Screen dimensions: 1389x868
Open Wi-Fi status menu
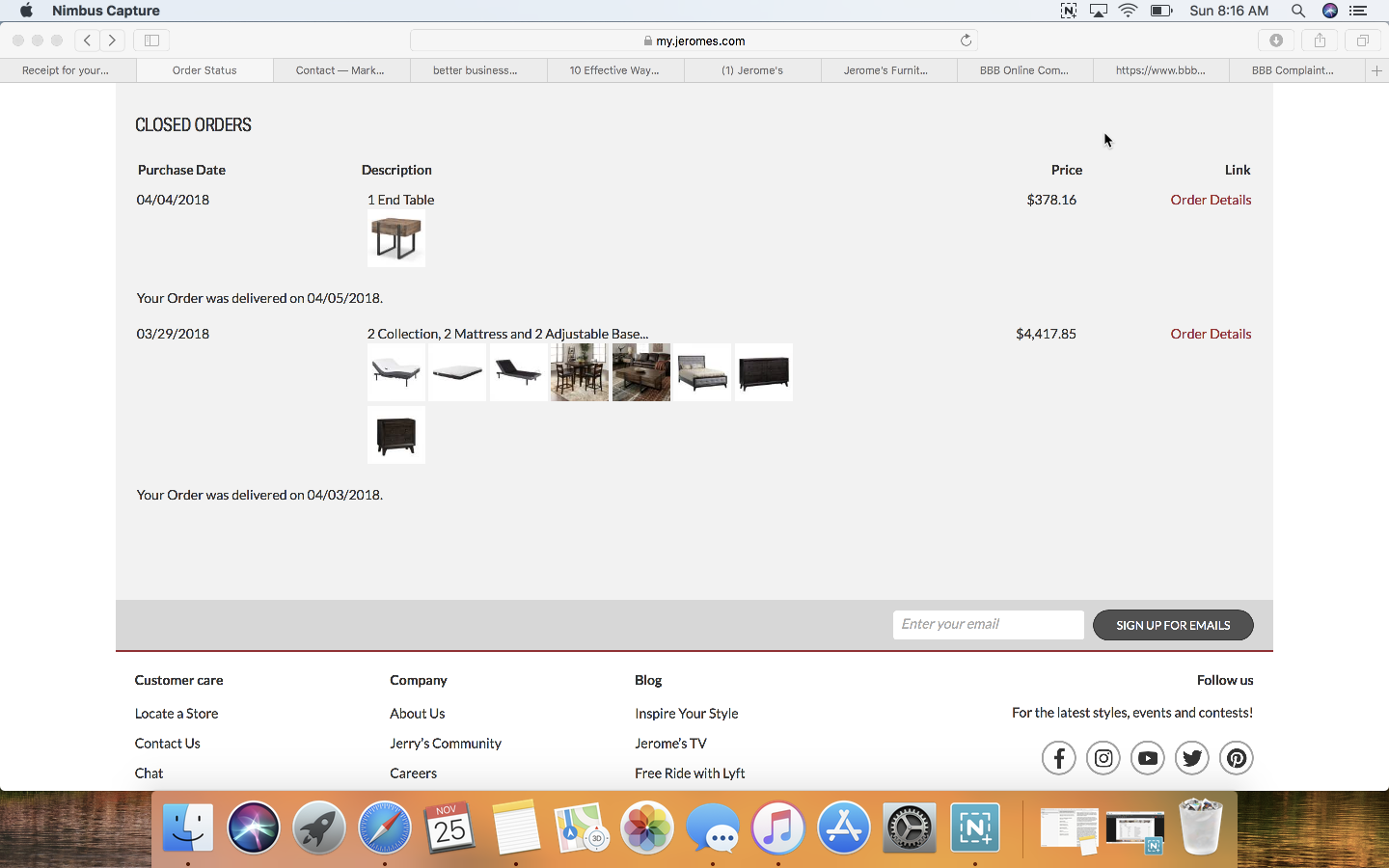click(1129, 11)
